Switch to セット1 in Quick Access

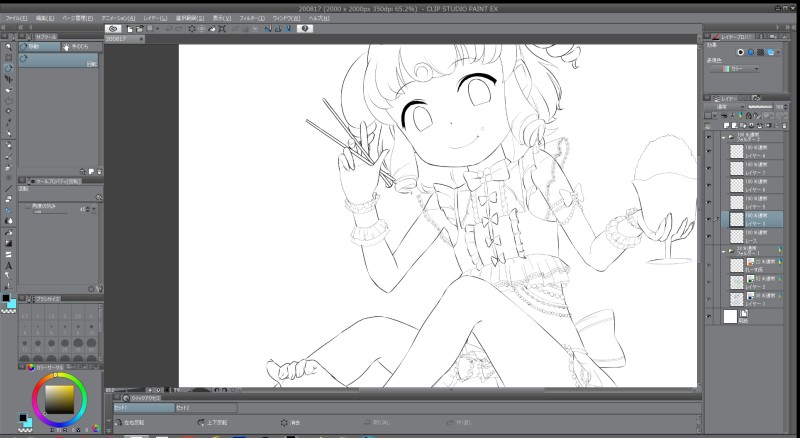[x=144, y=408]
